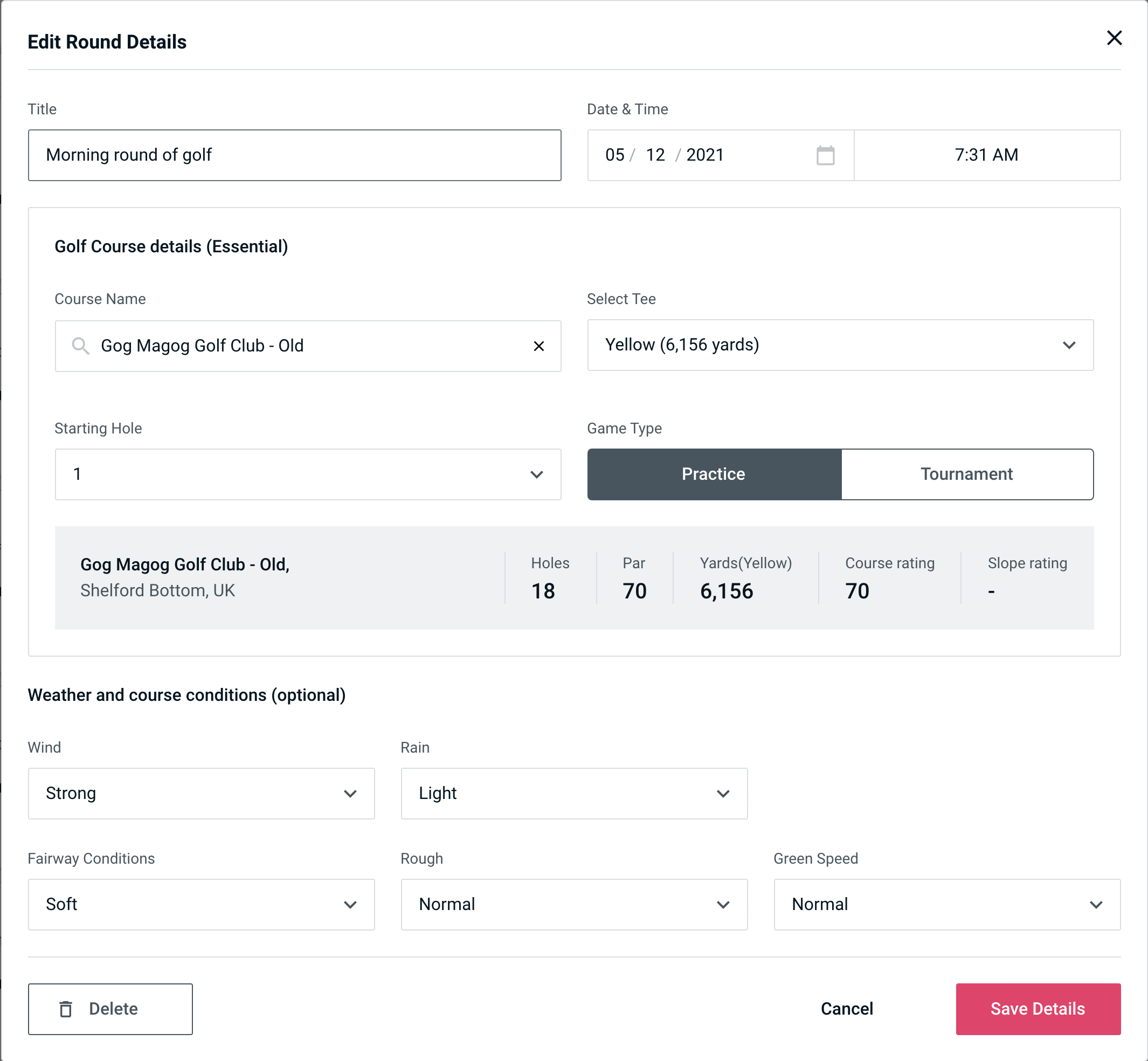This screenshot has width=1148, height=1061.
Task: Expand the Rough condition dropdown
Action: (x=574, y=903)
